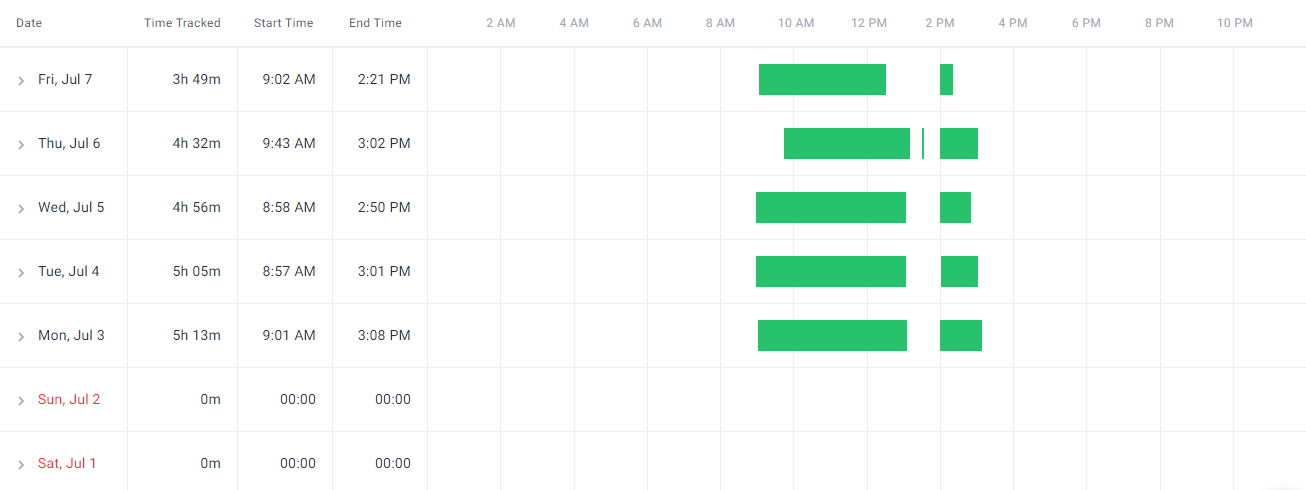Click the 9:01 AM start time
This screenshot has width=1306, height=490.
point(289,335)
